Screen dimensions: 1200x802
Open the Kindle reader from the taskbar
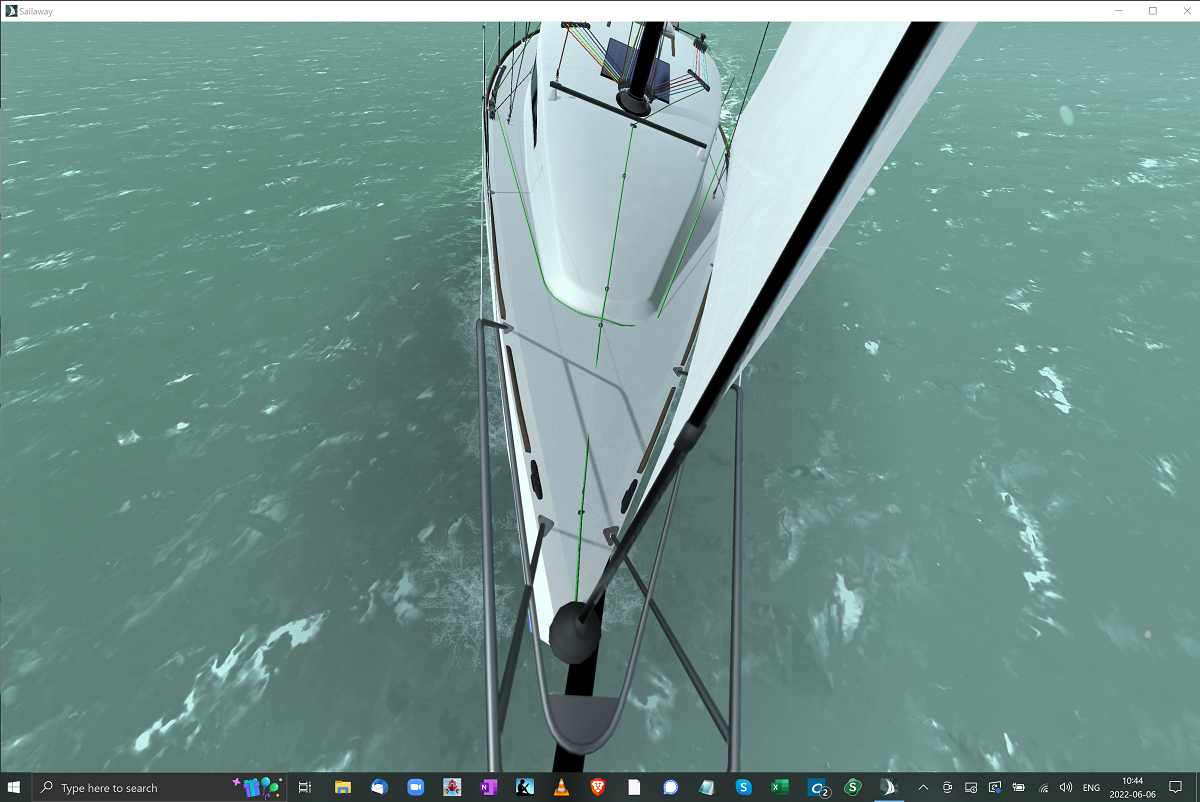[525, 787]
